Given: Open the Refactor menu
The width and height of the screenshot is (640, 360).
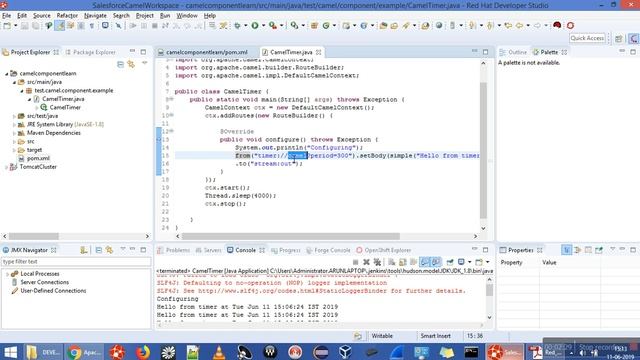Looking at the screenshot, I should [67, 16].
